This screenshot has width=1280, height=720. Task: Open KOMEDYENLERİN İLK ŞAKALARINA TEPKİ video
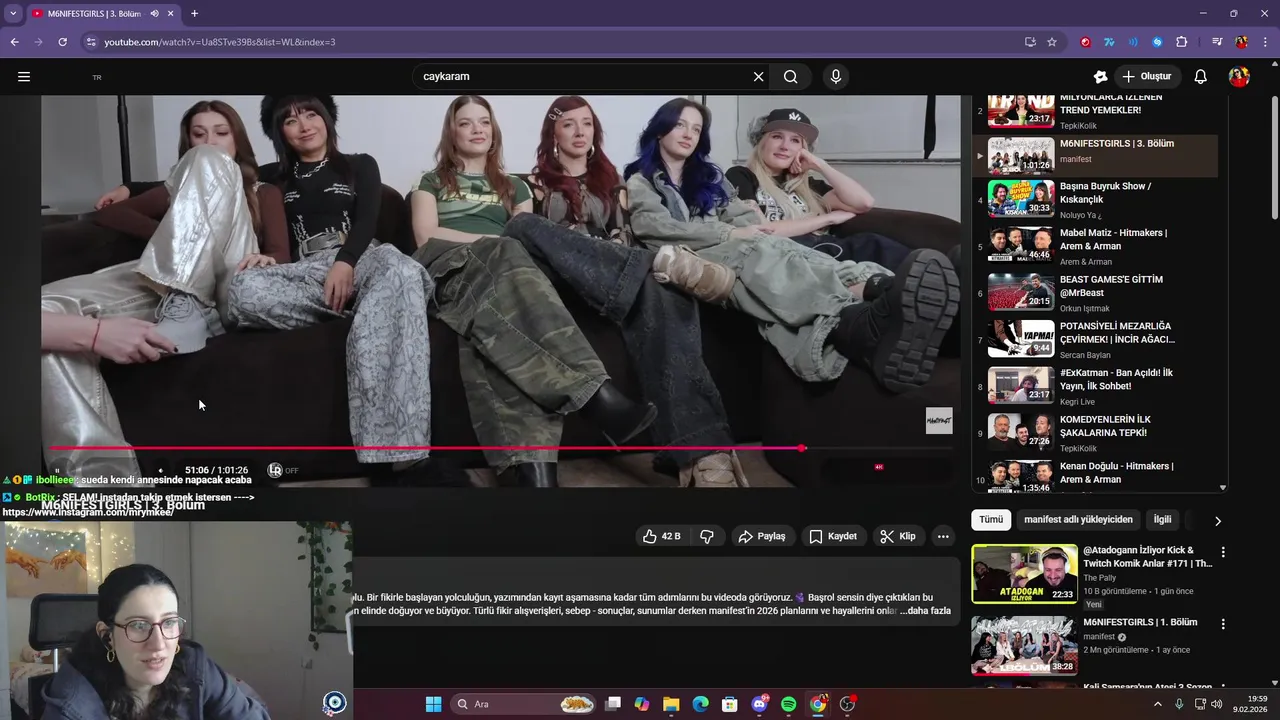pos(1095,432)
